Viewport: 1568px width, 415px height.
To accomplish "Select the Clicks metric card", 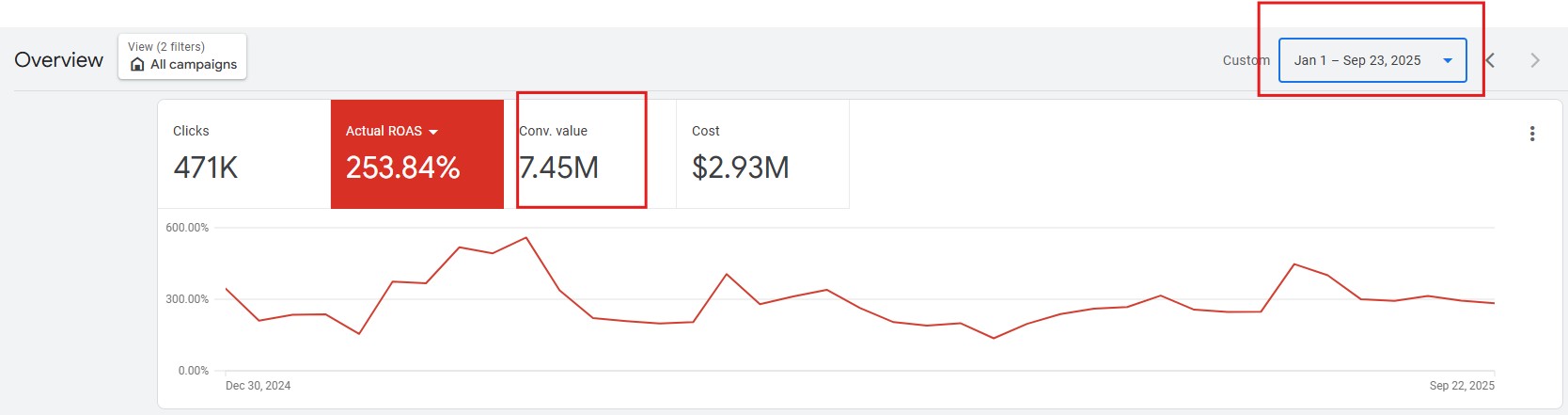I will click(244, 154).
